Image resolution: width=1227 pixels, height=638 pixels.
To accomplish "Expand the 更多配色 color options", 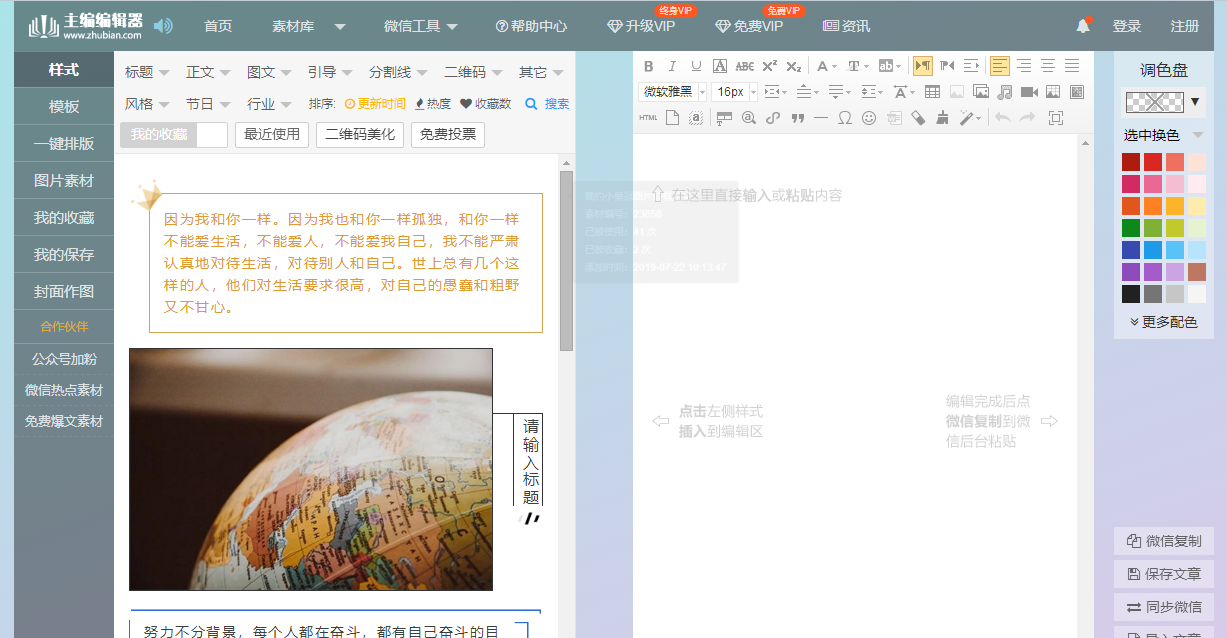I will point(1162,321).
